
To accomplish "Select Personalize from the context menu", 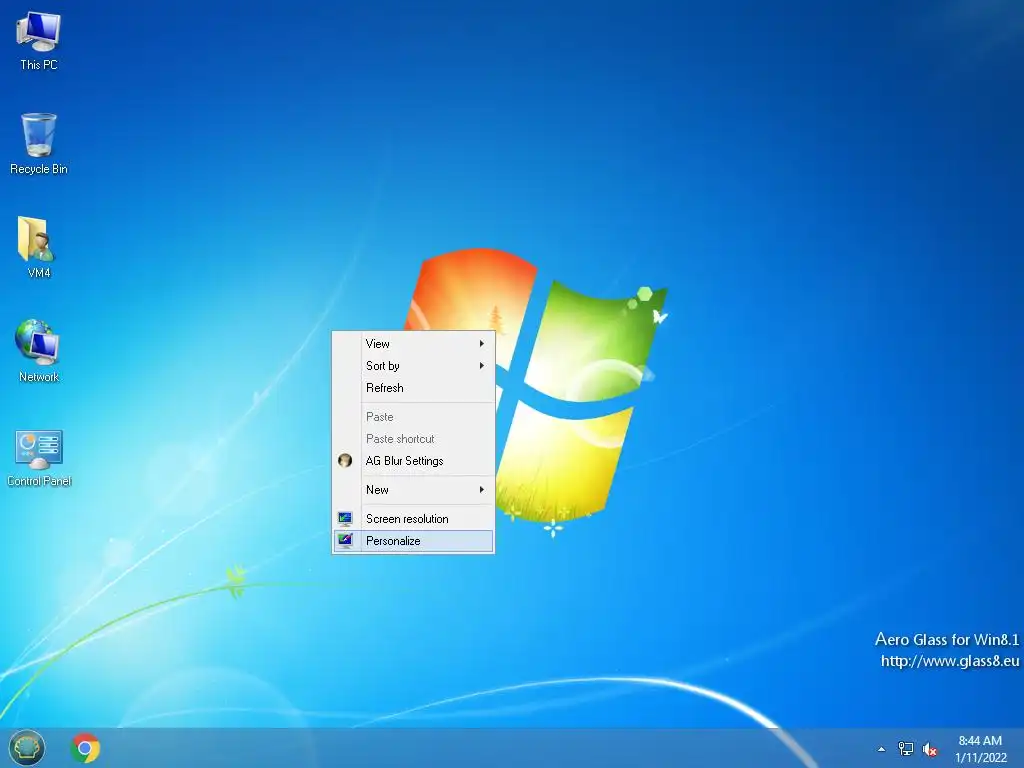I will (413, 541).
